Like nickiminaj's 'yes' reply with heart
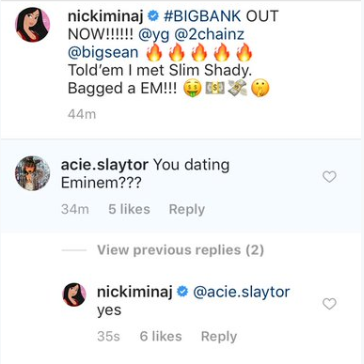Viewport: 364px width, 364px height. click(329, 304)
